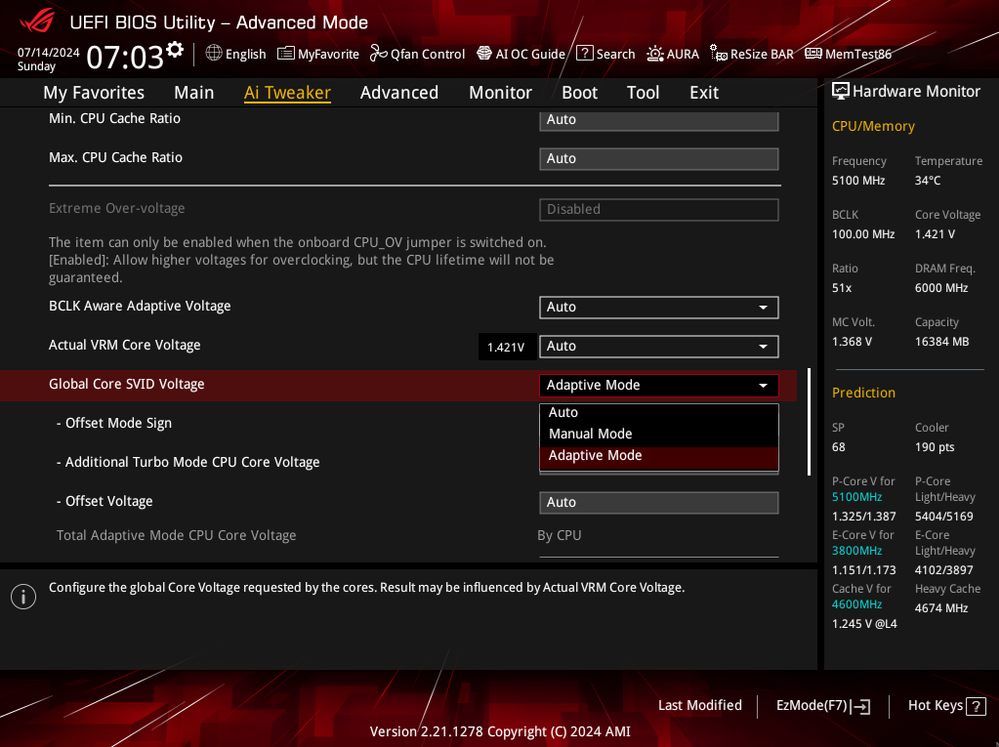Click Max. CPU Cache Ratio field
The image size is (999, 747).
point(659,159)
